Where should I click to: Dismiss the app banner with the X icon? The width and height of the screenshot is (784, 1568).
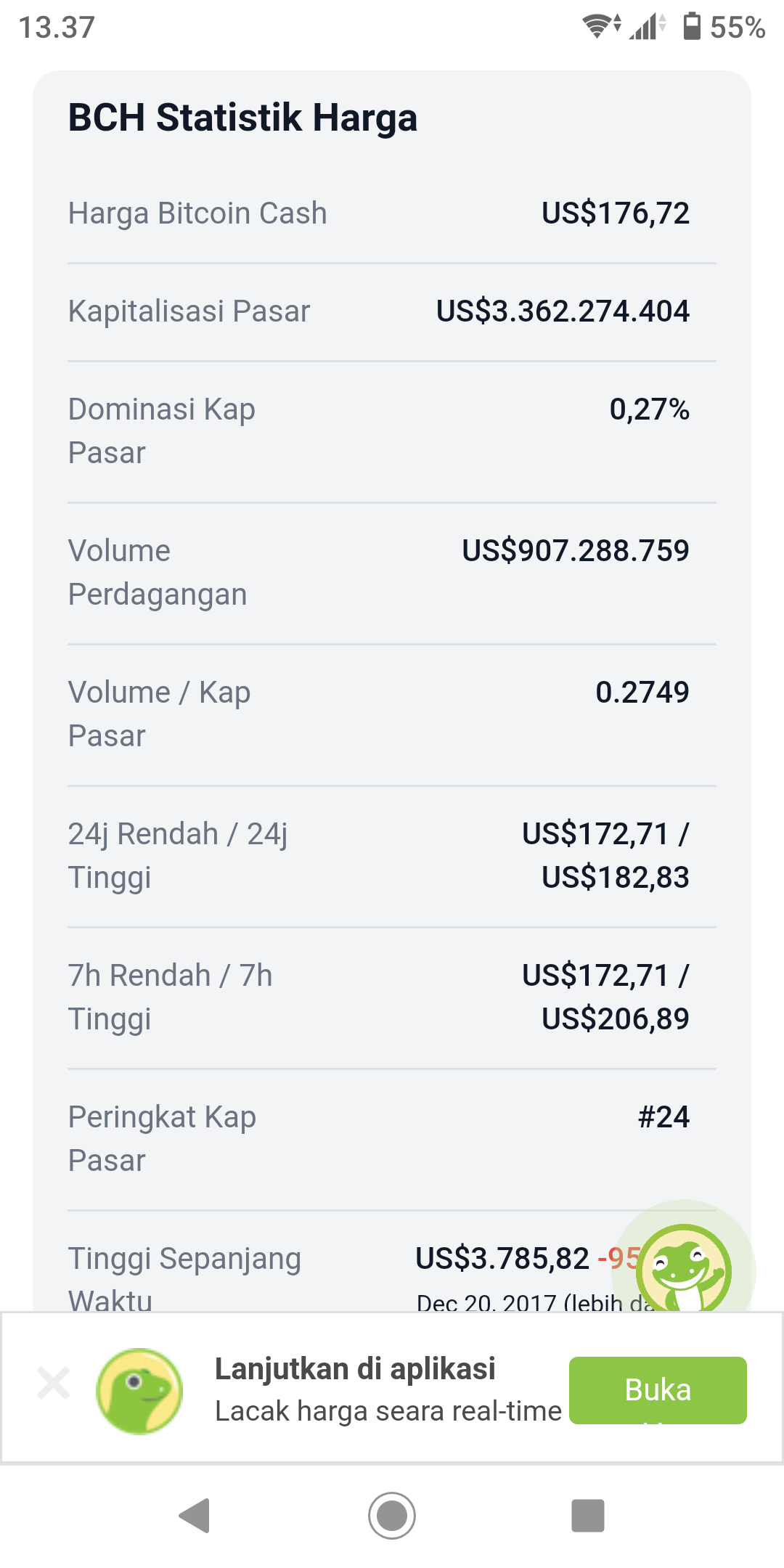[x=53, y=1382]
